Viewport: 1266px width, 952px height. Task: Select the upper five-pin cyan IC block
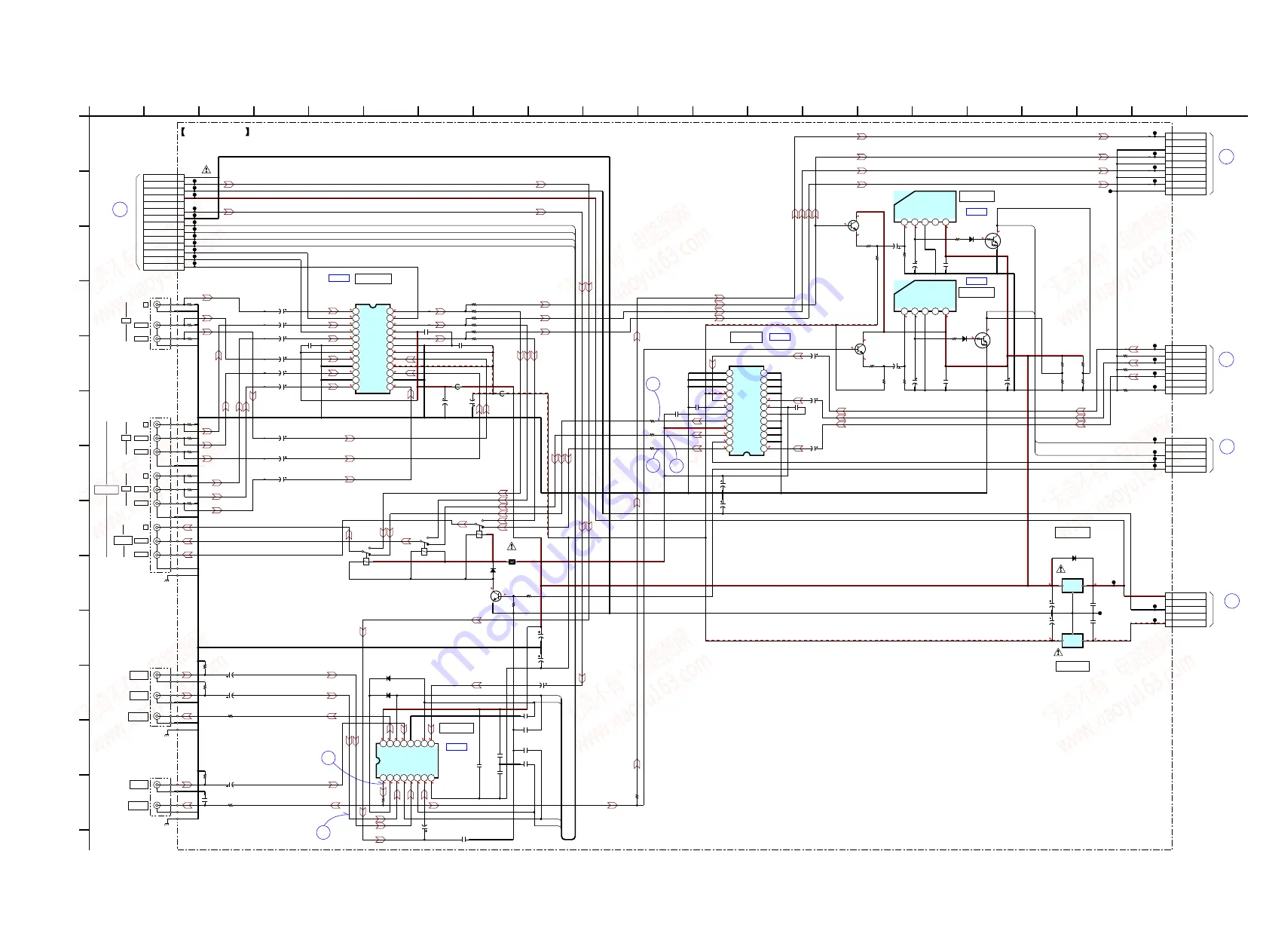pyautogui.click(x=925, y=207)
